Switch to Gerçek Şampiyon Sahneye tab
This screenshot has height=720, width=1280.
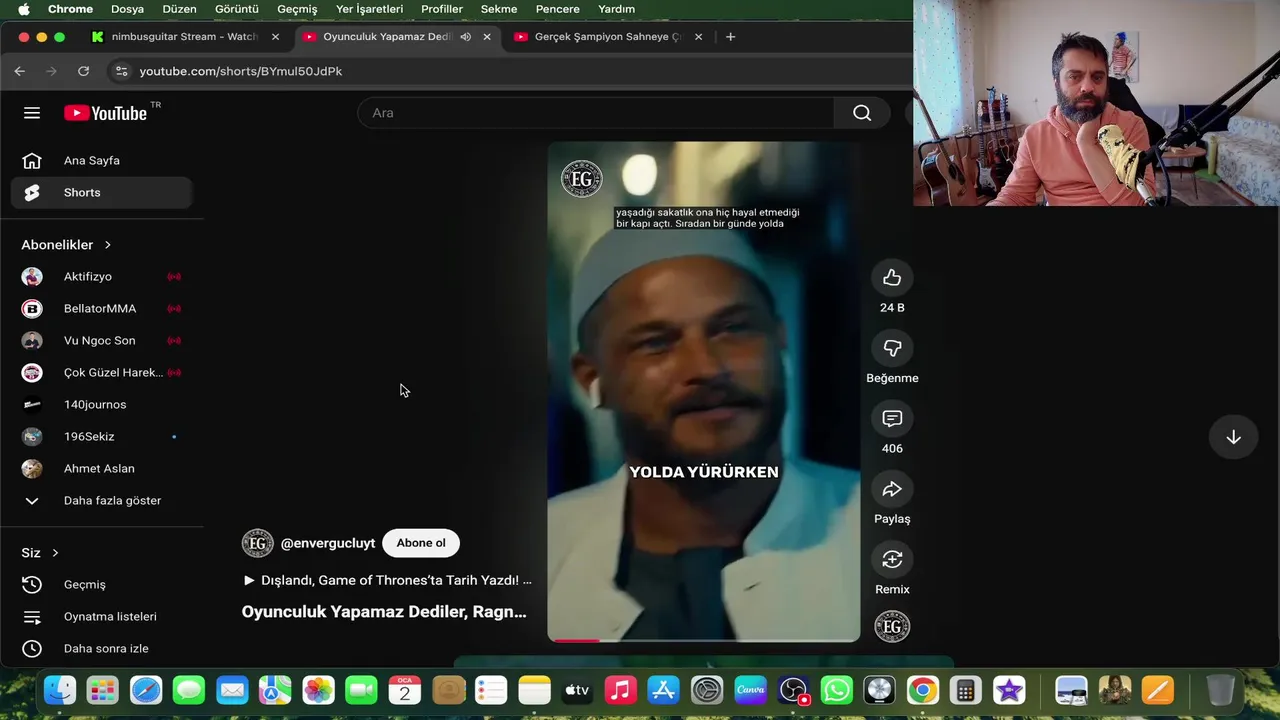(608, 37)
